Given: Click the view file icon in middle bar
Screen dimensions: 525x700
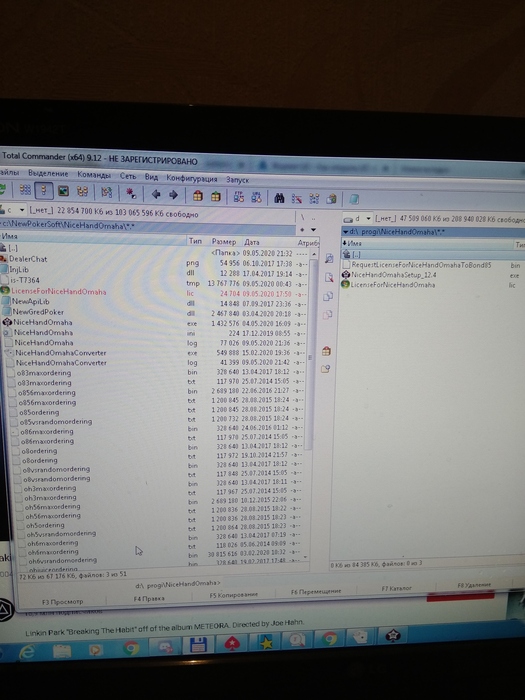Looking at the screenshot, I should pyautogui.click(x=329, y=258).
